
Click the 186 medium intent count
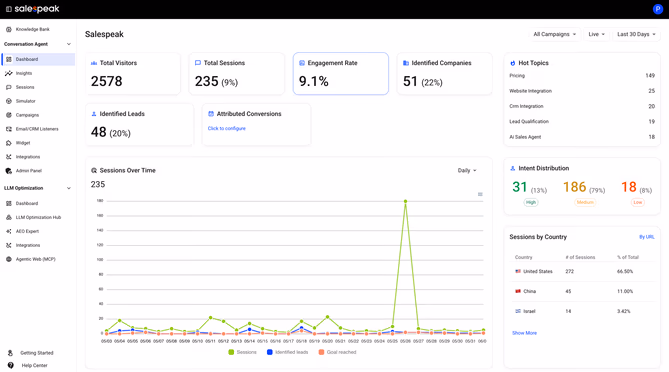point(574,187)
